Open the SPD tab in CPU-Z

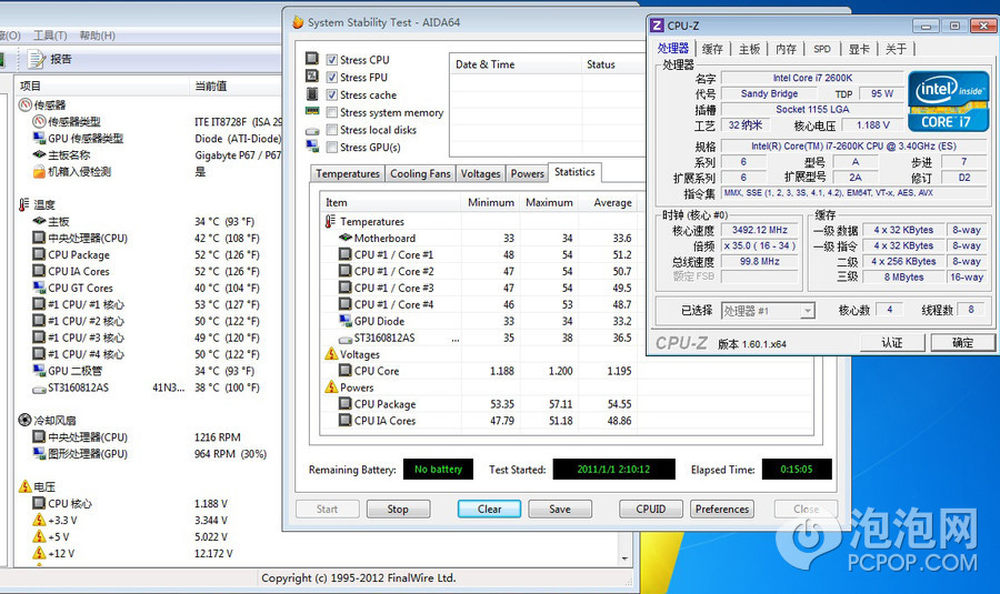[822, 48]
